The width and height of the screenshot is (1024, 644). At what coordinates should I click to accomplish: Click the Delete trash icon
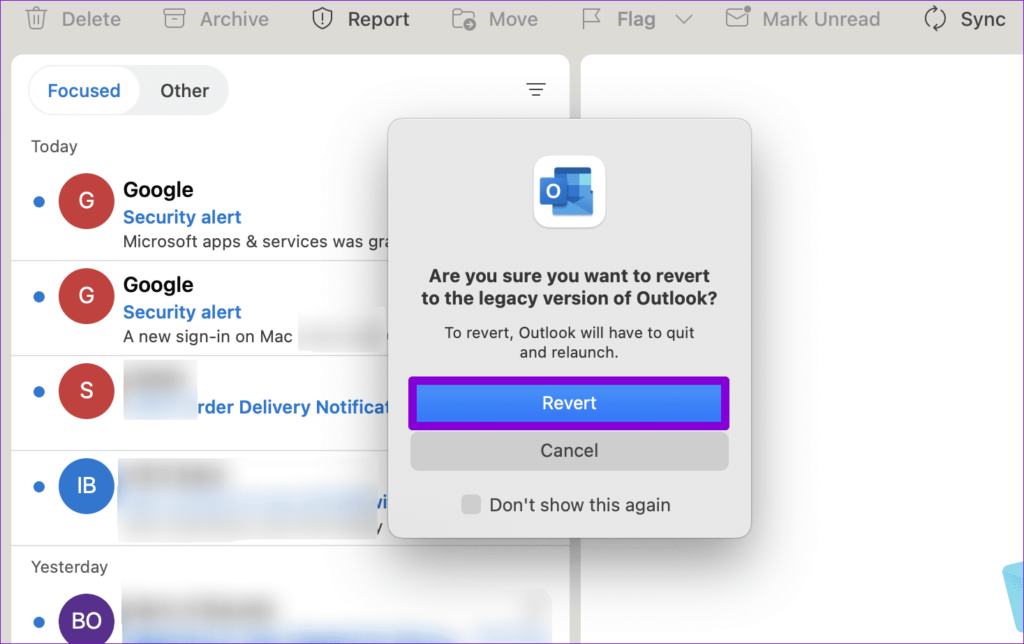[x=37, y=18]
